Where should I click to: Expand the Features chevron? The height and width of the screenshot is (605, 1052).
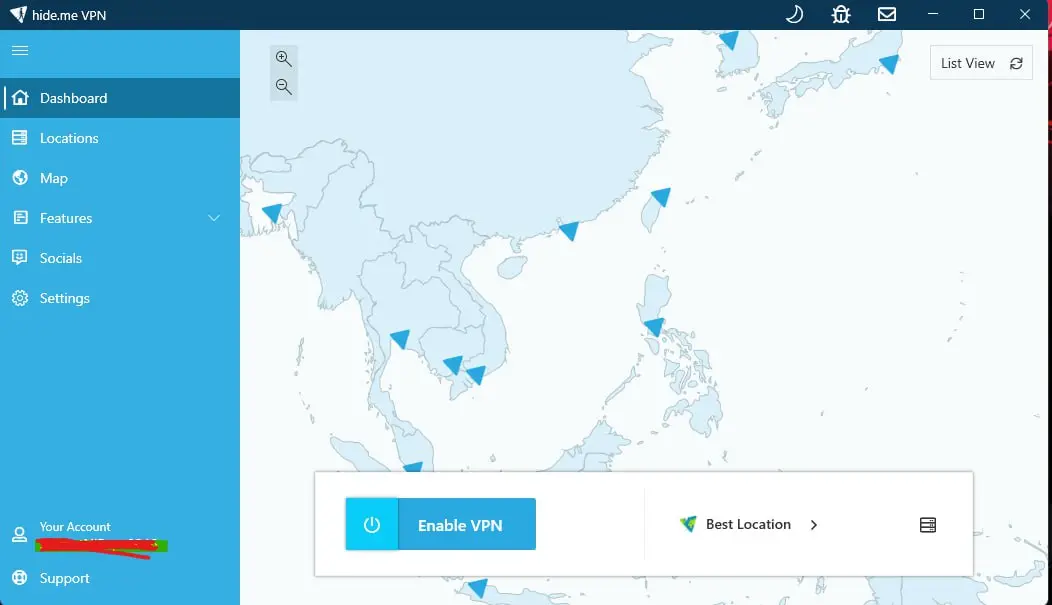pyautogui.click(x=214, y=218)
